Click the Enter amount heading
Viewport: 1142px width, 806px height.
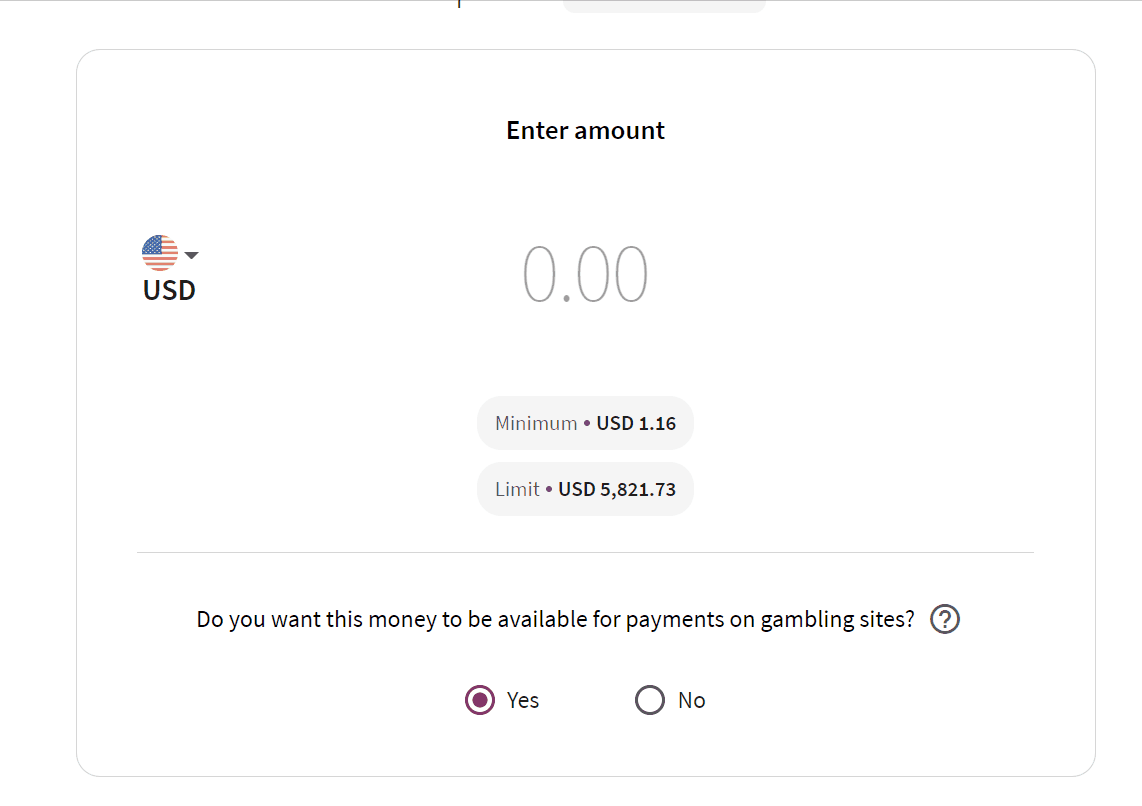585,130
